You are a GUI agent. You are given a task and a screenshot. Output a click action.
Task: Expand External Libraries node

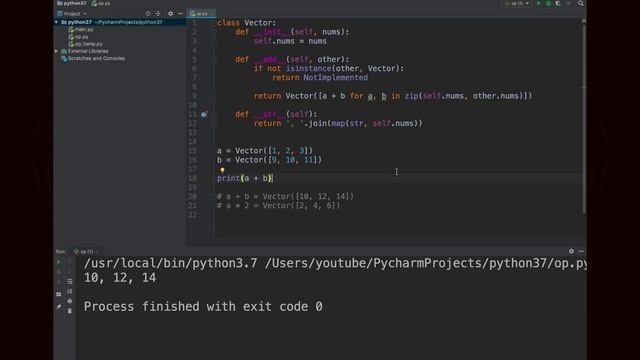pos(56,51)
